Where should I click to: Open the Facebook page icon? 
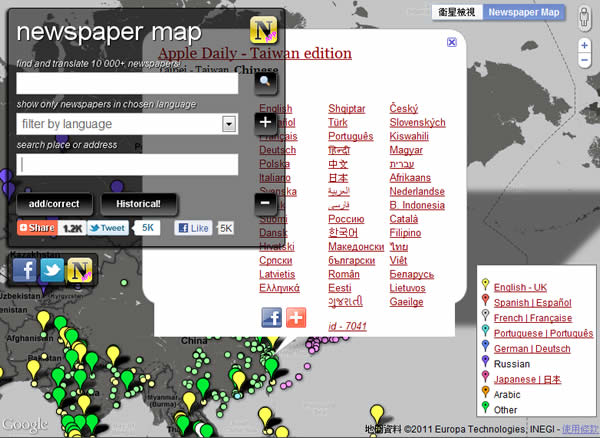24,270
